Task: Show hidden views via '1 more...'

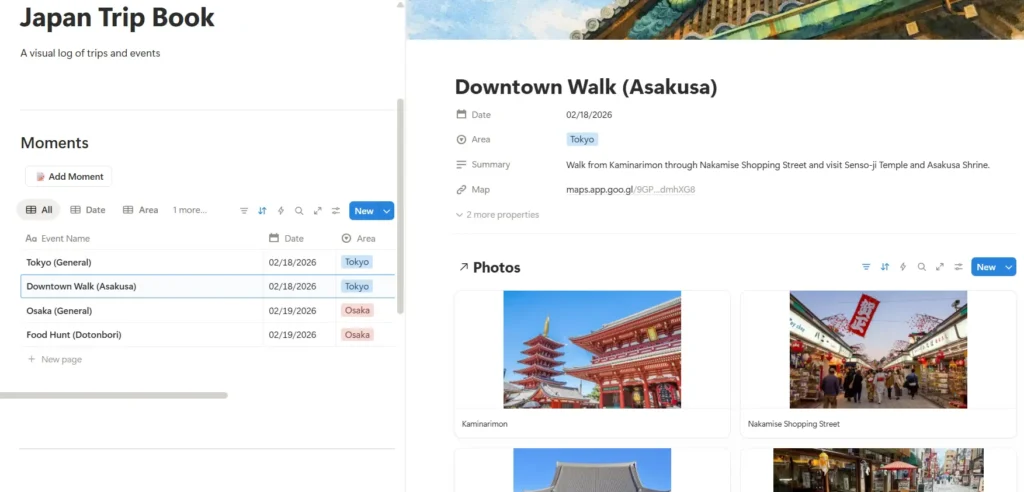Action: 189,210
